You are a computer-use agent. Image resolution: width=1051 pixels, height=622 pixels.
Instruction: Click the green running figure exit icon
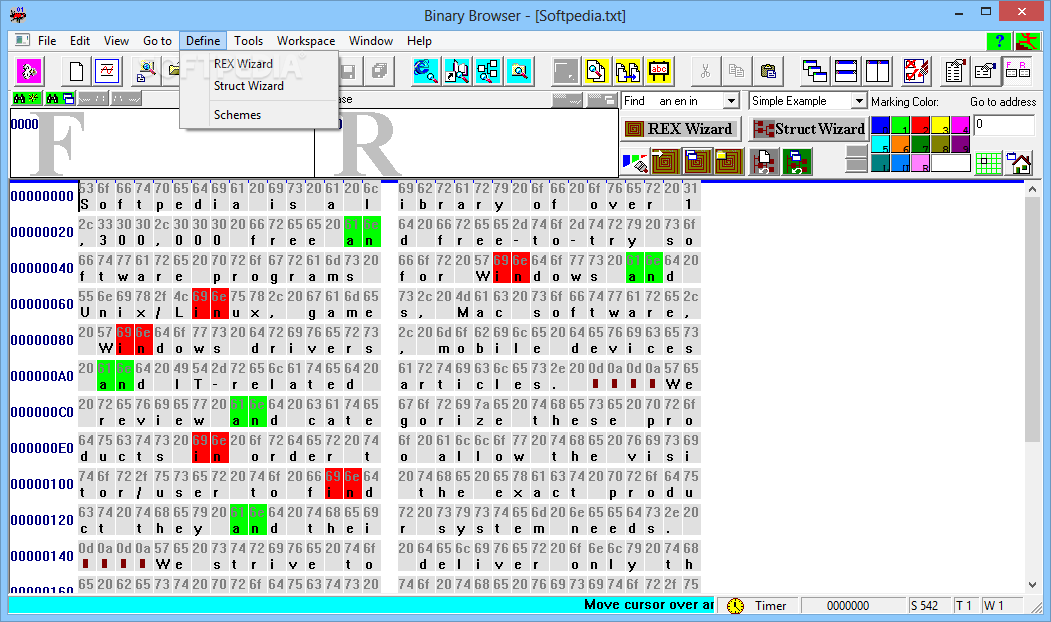pyautogui.click(x=1026, y=41)
